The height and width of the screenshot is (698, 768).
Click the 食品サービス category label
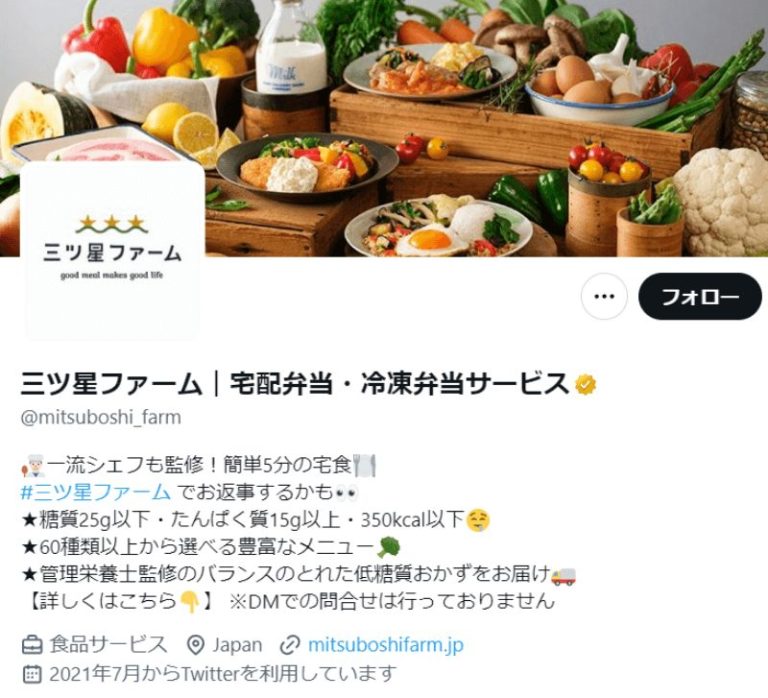[108, 645]
